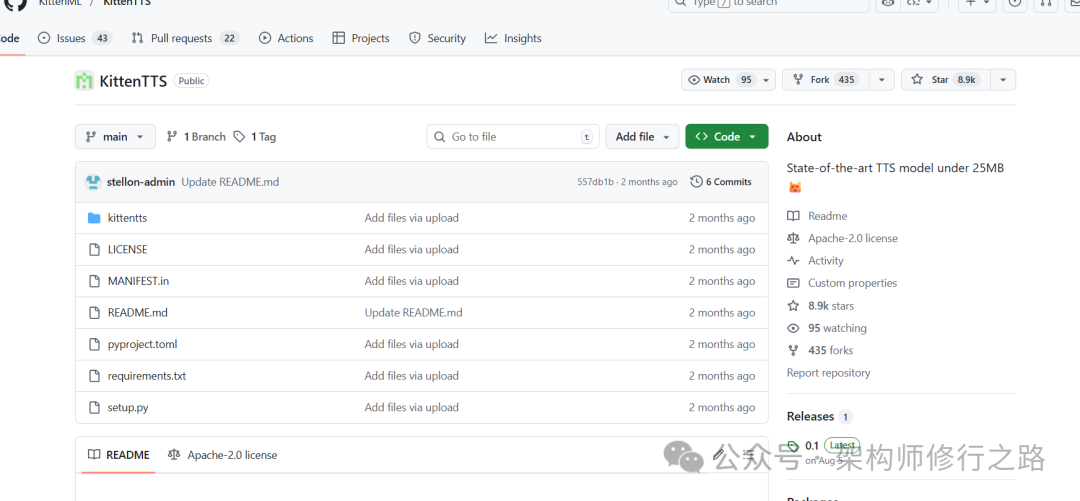Viewport: 1080px width, 501px height.
Task: Open the Add file menu
Action: pos(642,137)
